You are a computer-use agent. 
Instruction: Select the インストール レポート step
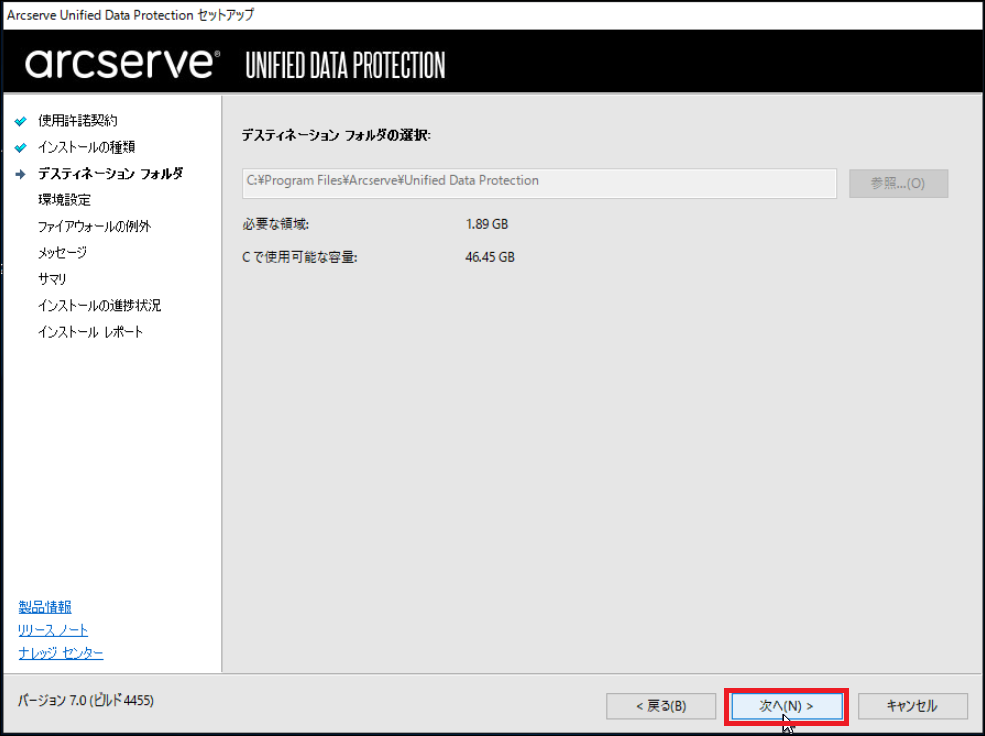click(x=90, y=332)
